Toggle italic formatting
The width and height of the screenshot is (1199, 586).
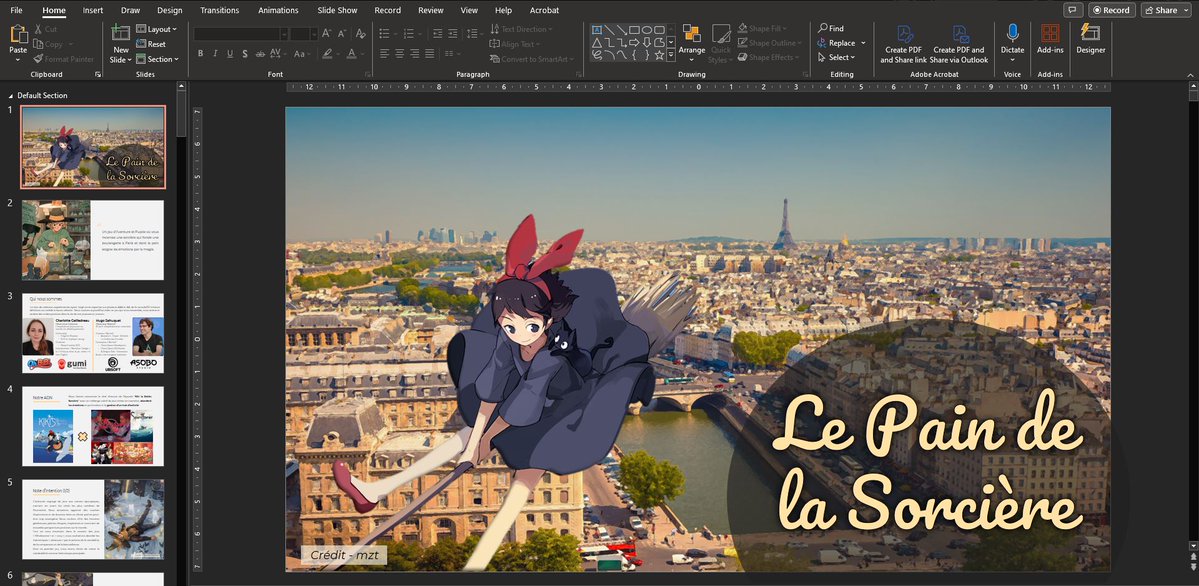pos(215,53)
